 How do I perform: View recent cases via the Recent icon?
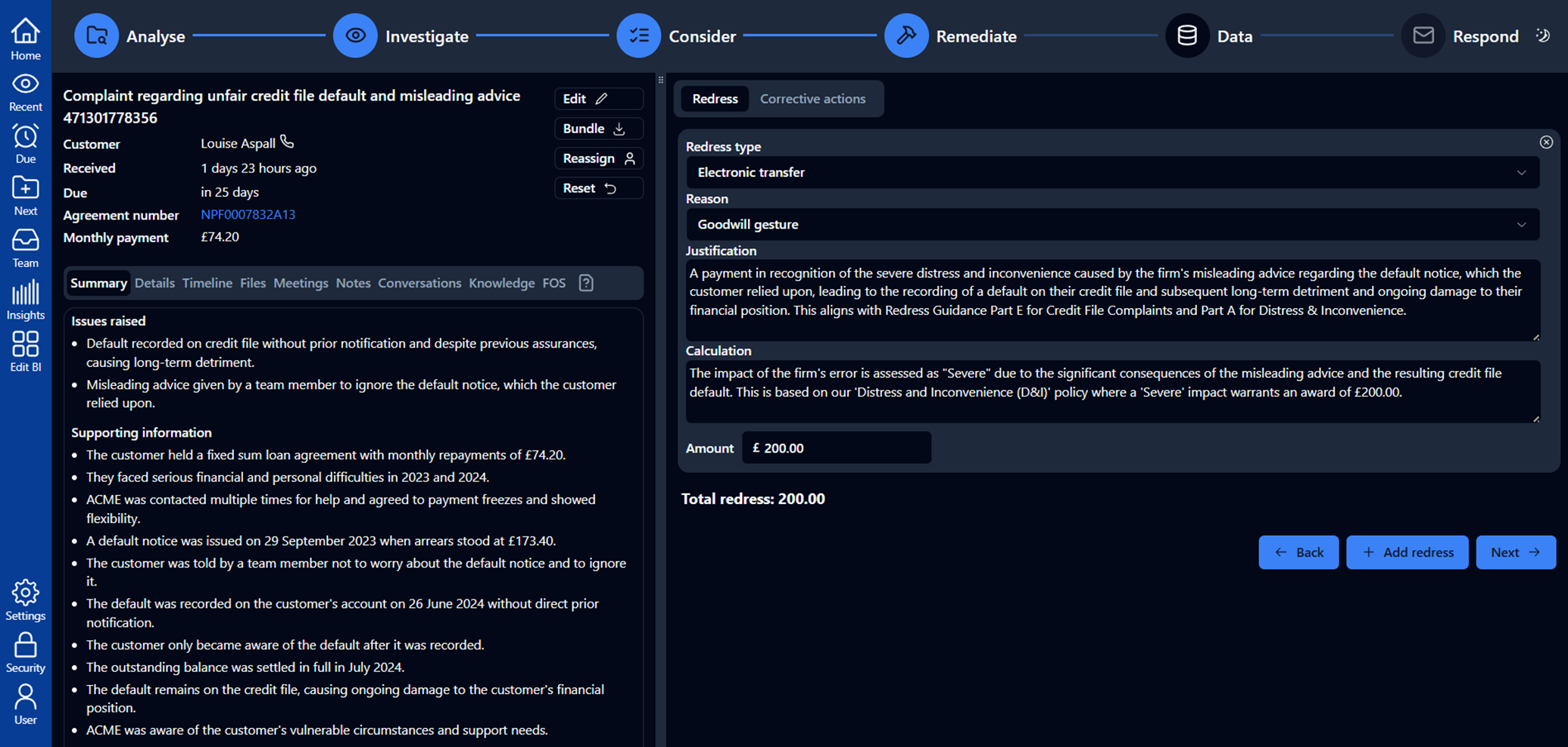(x=25, y=85)
